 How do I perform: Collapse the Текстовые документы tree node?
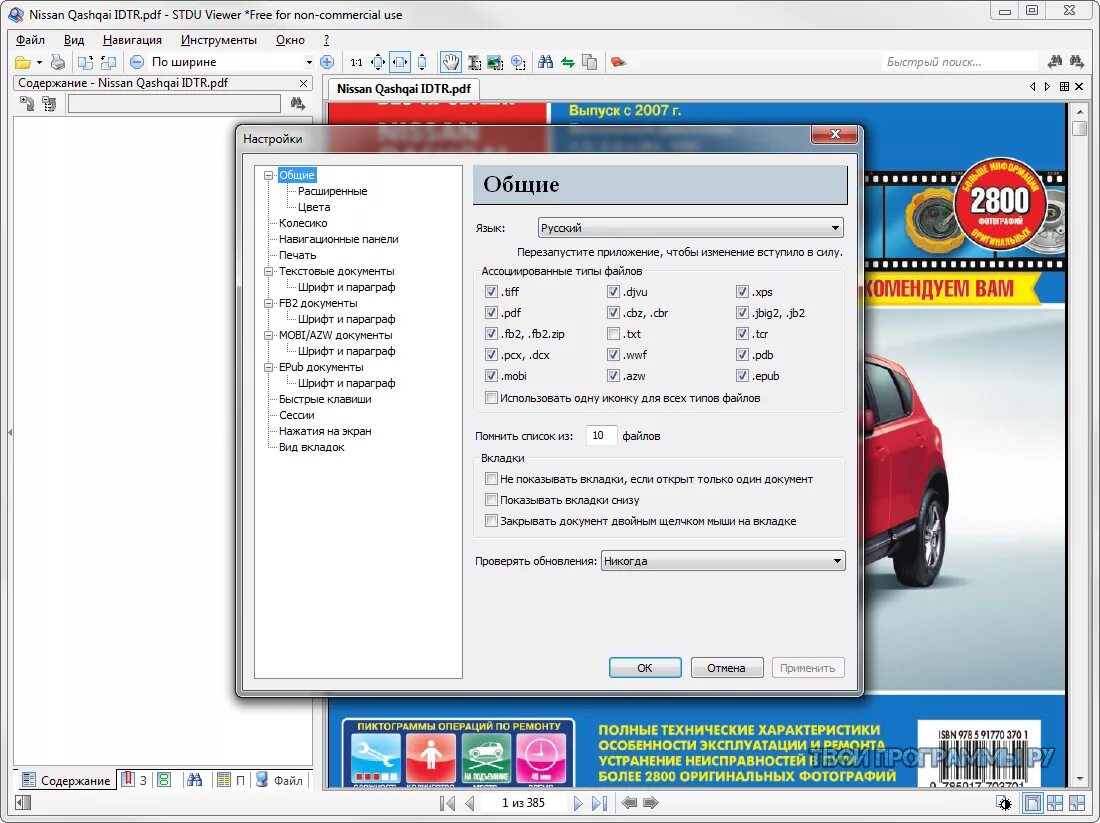pos(268,271)
